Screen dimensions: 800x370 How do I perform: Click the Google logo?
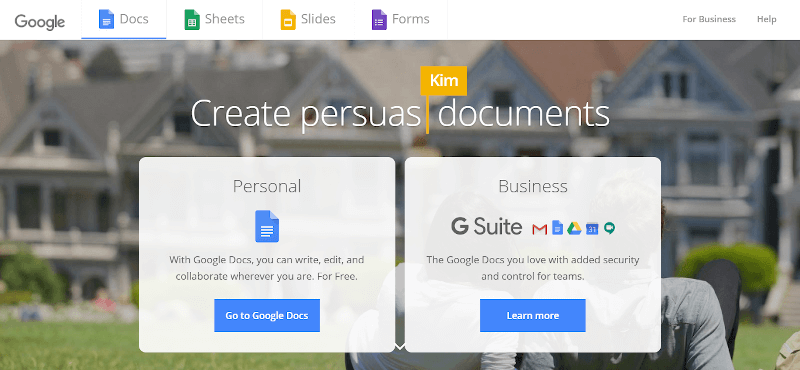(x=40, y=21)
